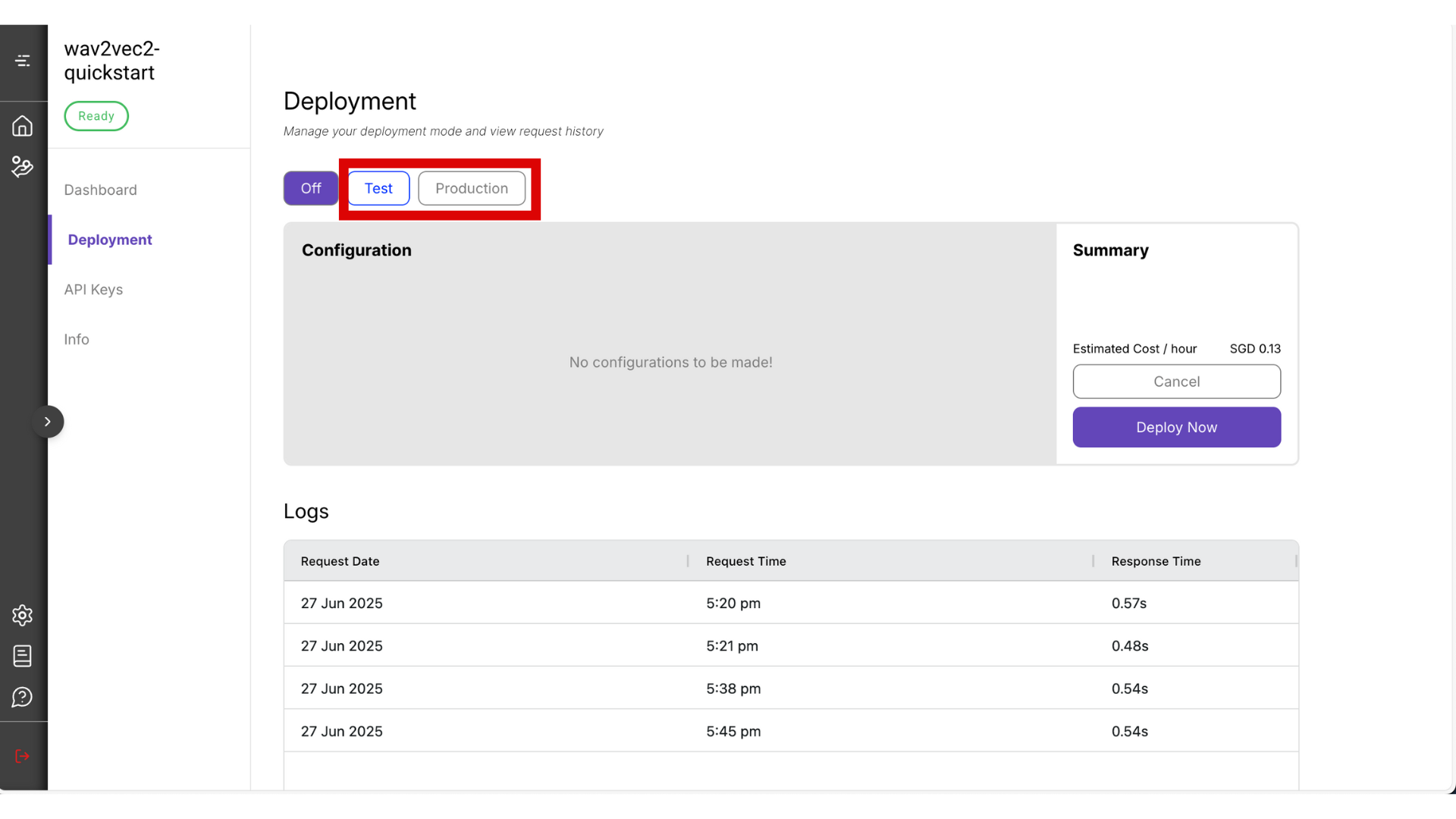Image resolution: width=1456 pixels, height=819 pixels.
Task: Open the help chat icon
Action: tap(23, 697)
